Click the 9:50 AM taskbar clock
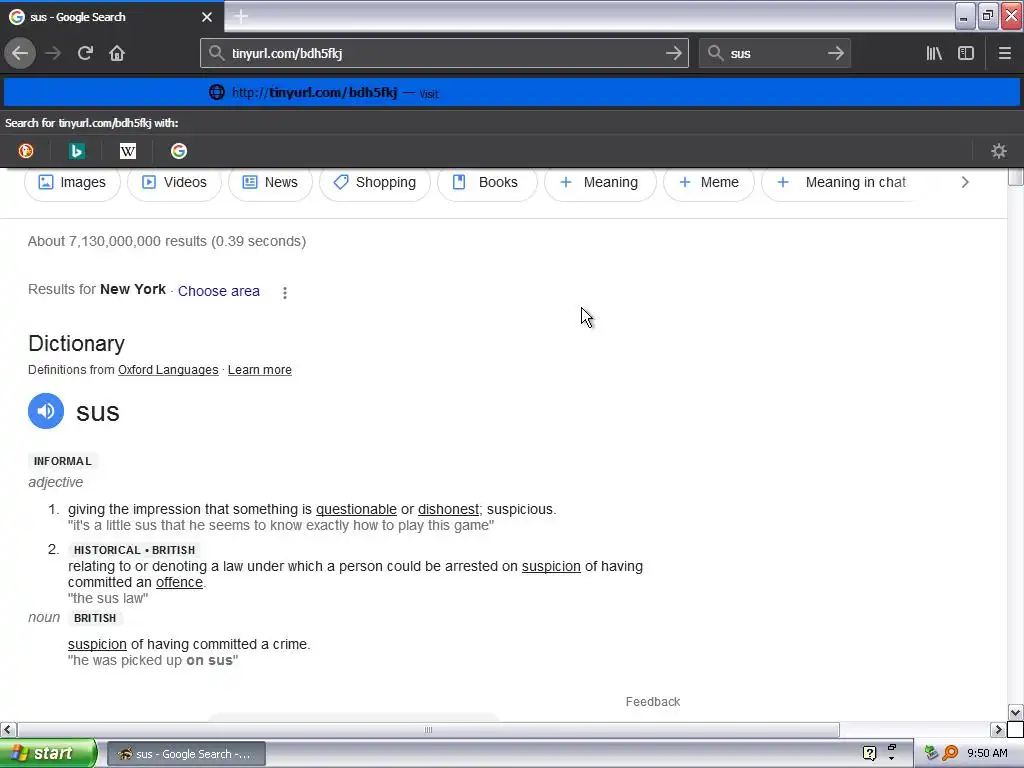Screen dimensions: 1024x768 tap(987, 754)
